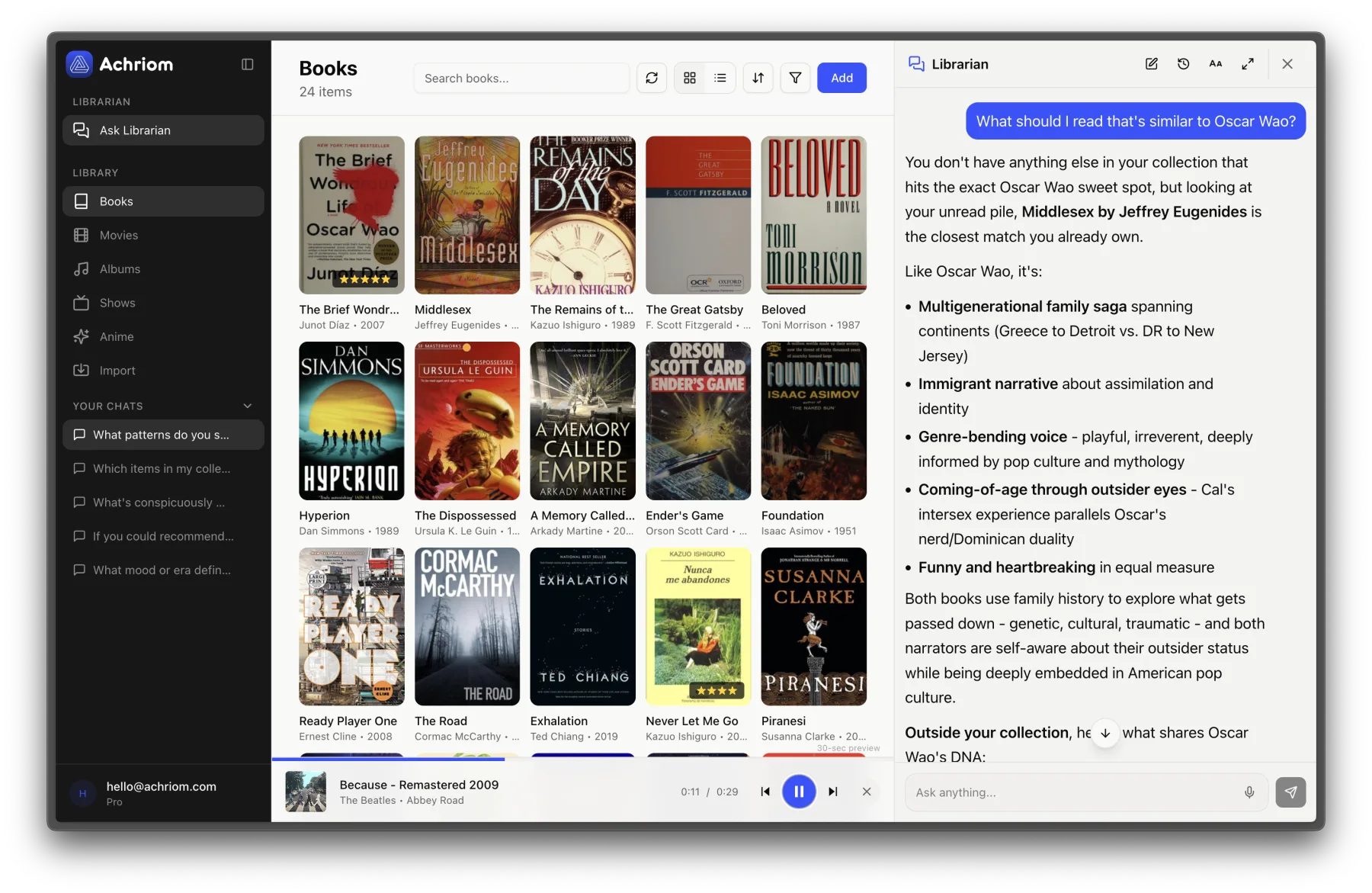The height and width of the screenshot is (893, 1372).
Task: Open the Shows library
Action: (163, 303)
